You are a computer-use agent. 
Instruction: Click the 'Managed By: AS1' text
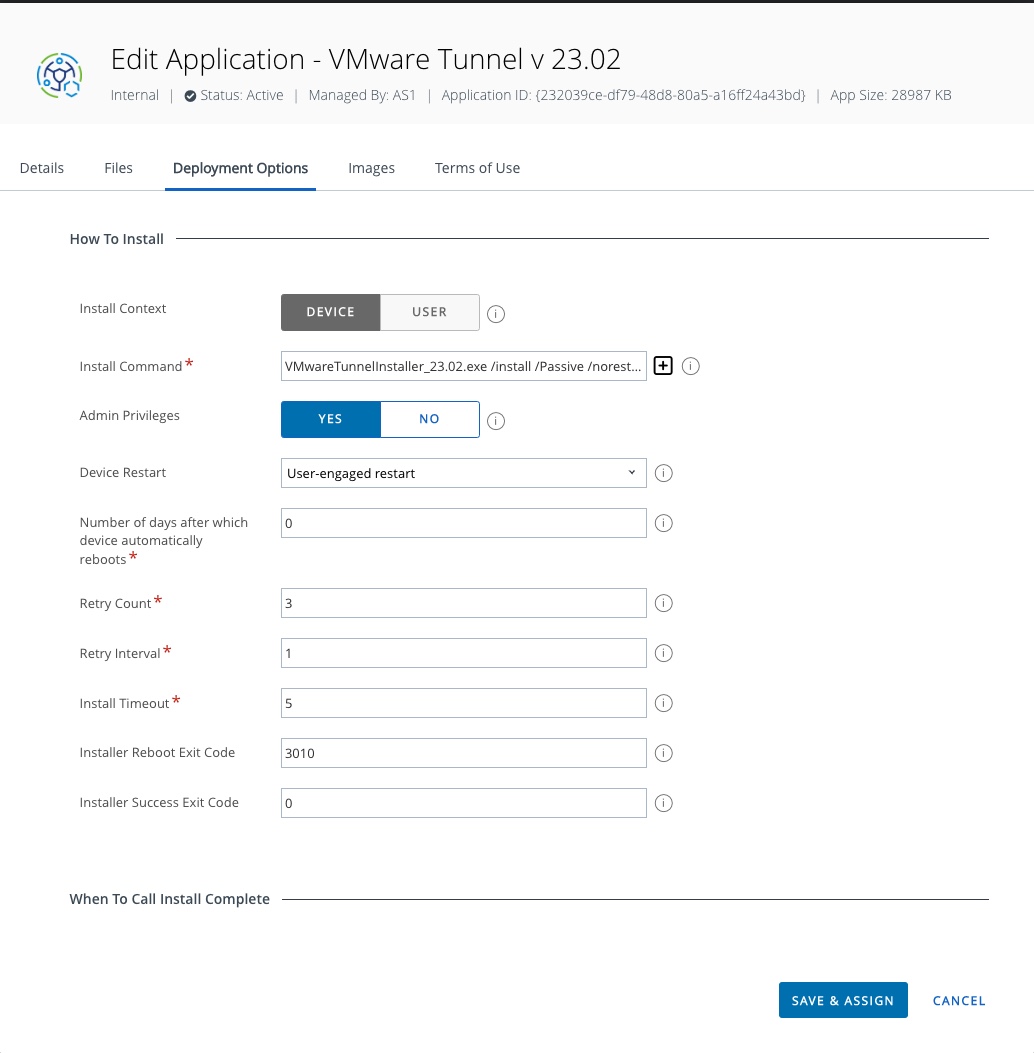(362, 95)
